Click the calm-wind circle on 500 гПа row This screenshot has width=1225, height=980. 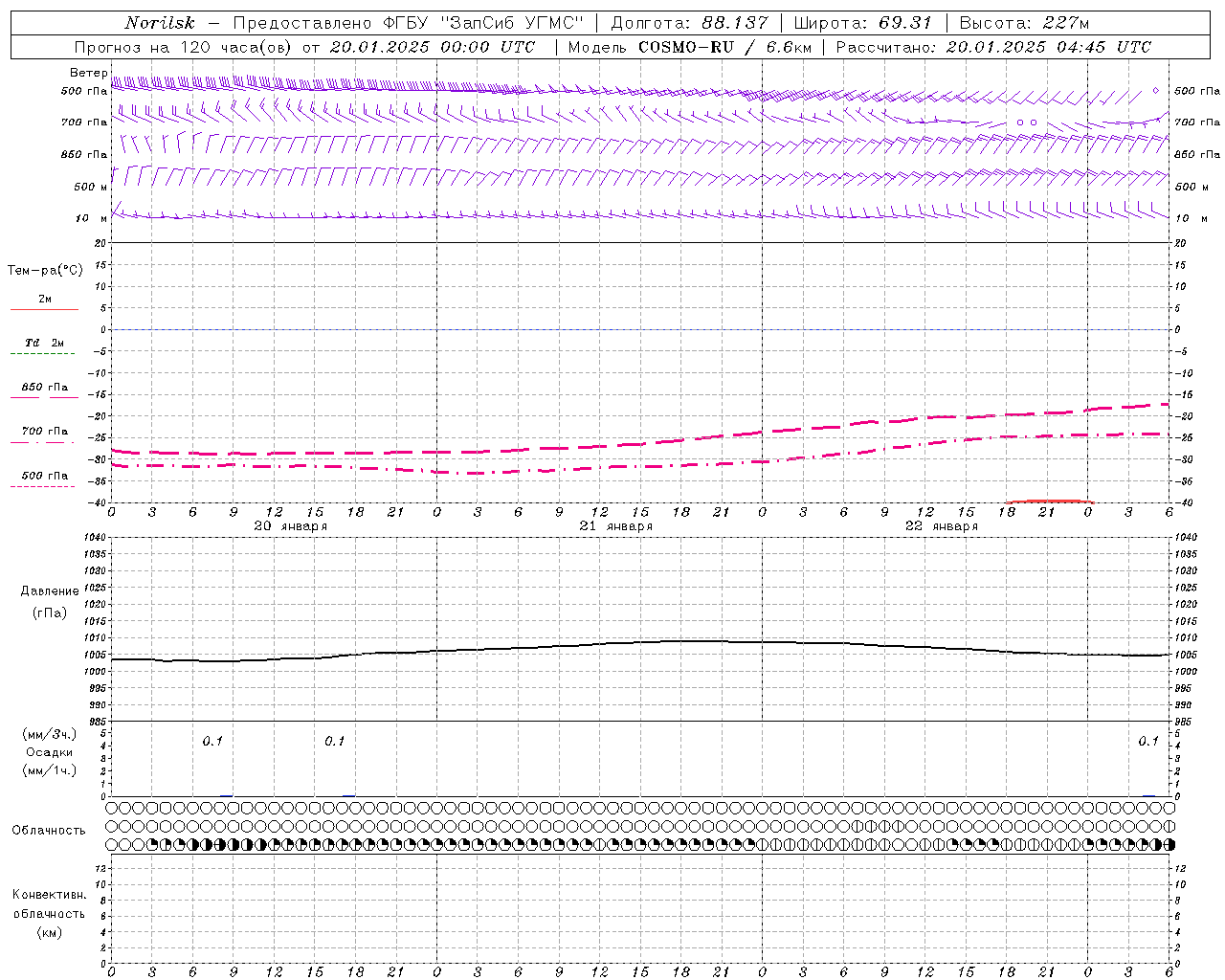point(1156,91)
